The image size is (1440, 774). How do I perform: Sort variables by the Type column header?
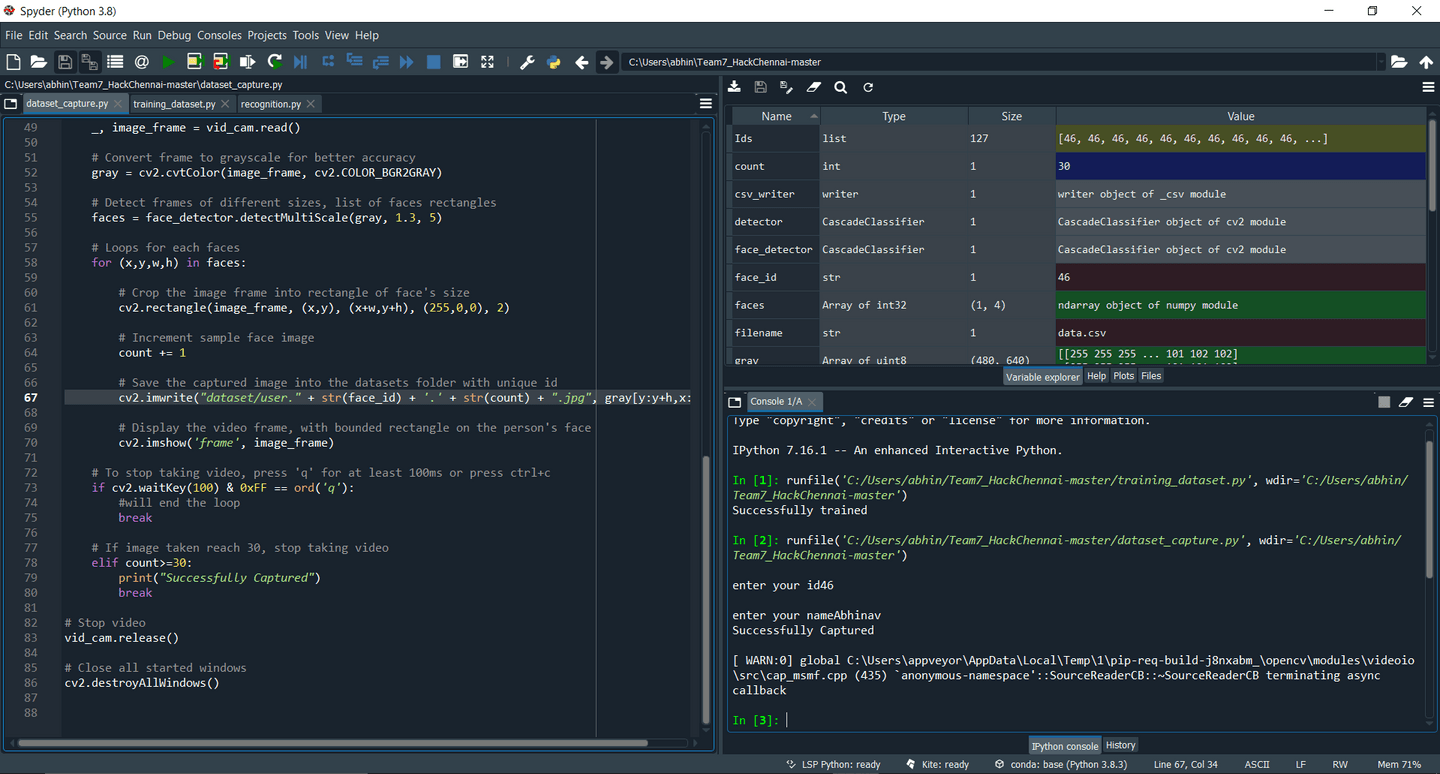pyautogui.click(x=894, y=116)
